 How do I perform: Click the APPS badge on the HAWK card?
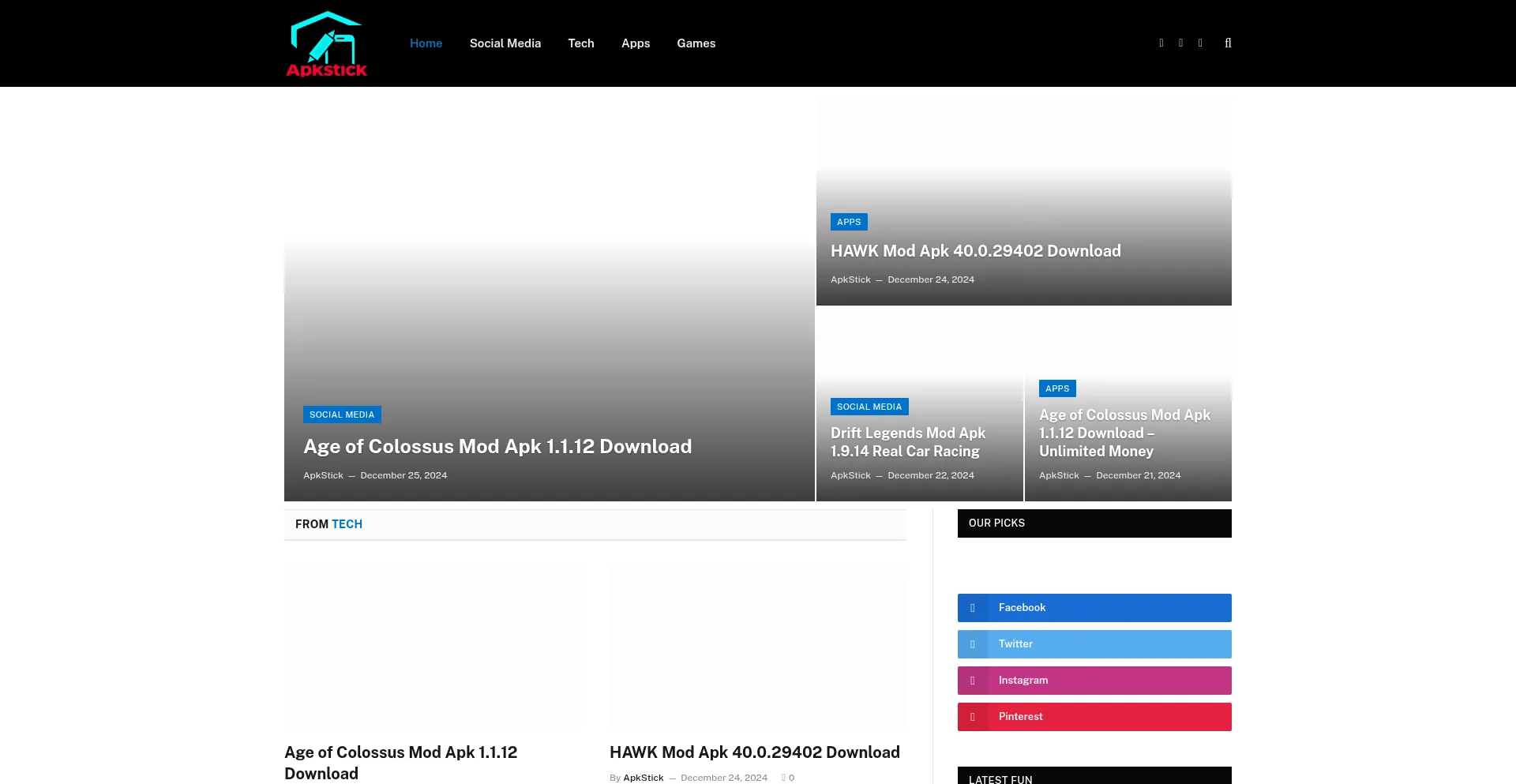click(x=849, y=222)
